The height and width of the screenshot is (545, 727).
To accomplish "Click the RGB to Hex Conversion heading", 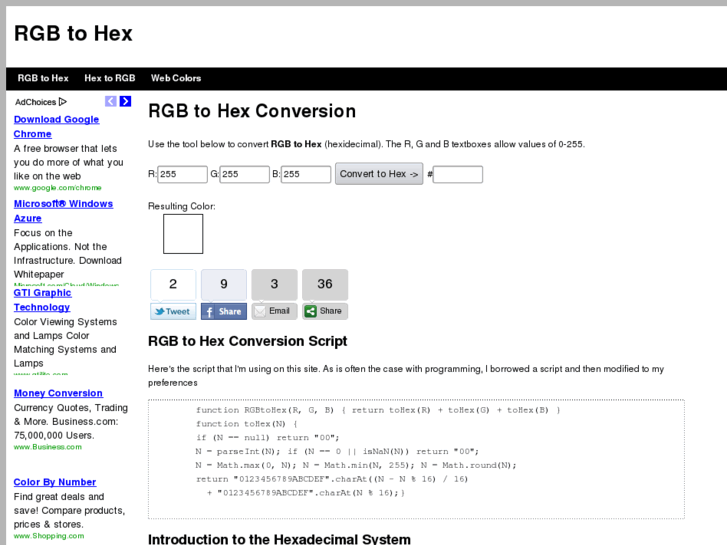I will point(252,111).
